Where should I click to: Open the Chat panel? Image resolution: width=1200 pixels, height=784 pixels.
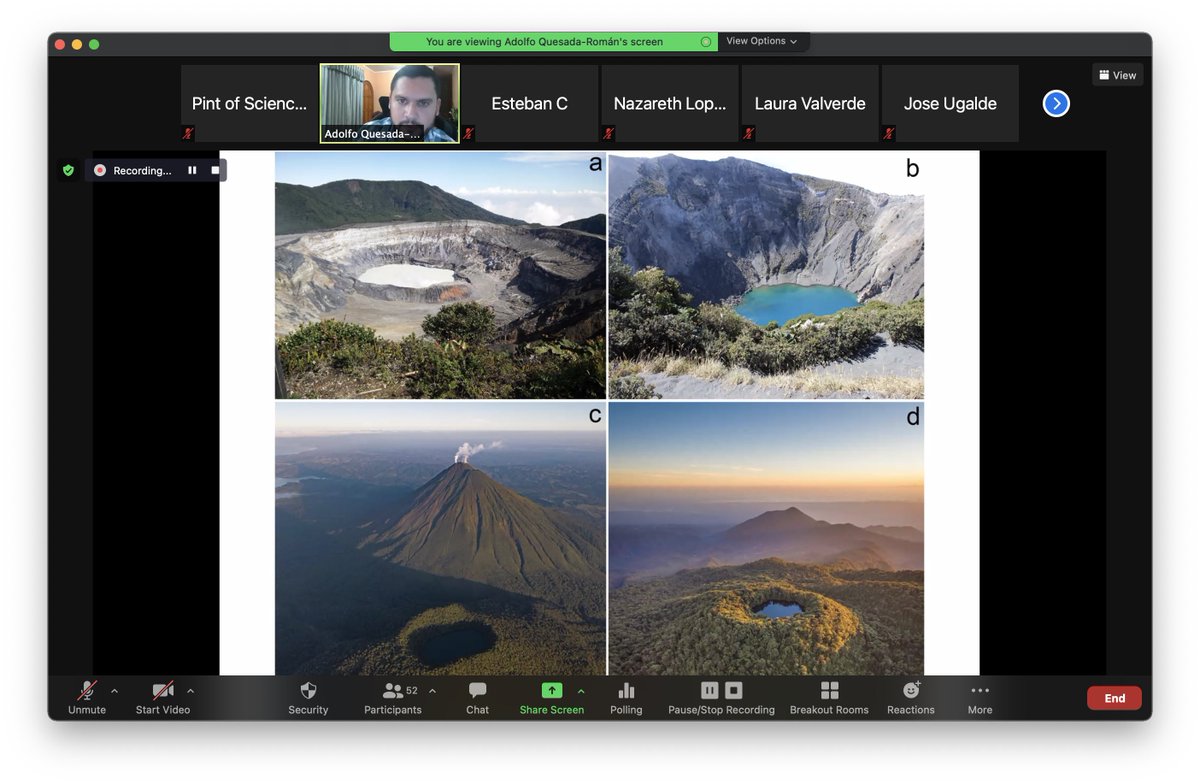[477, 697]
